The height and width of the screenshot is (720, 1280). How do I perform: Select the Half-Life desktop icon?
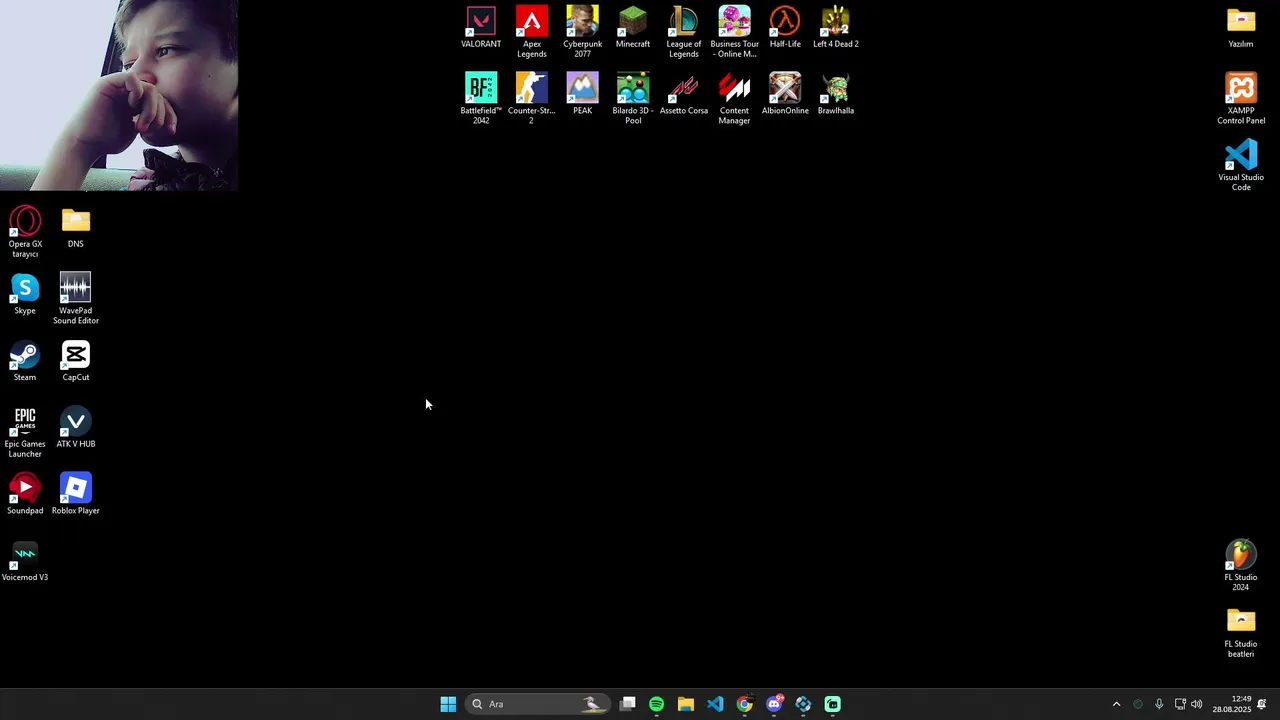[785, 27]
